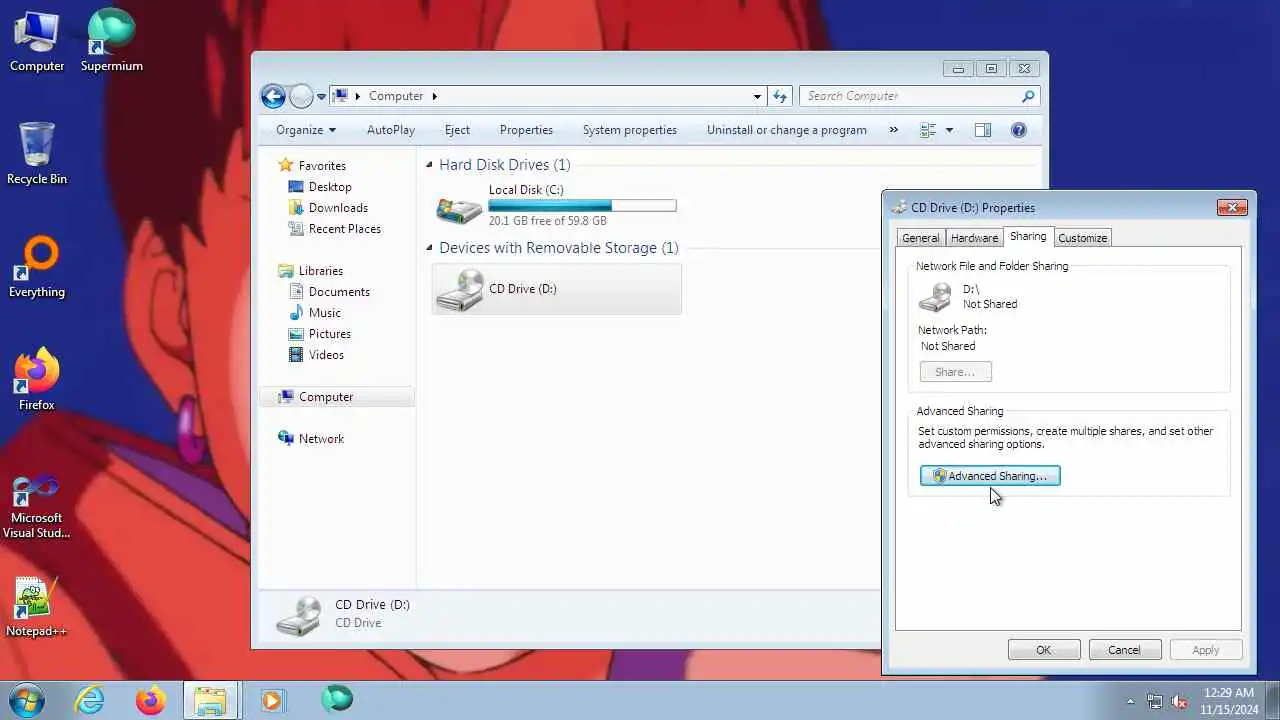Click System properties in toolbar

[630, 130]
